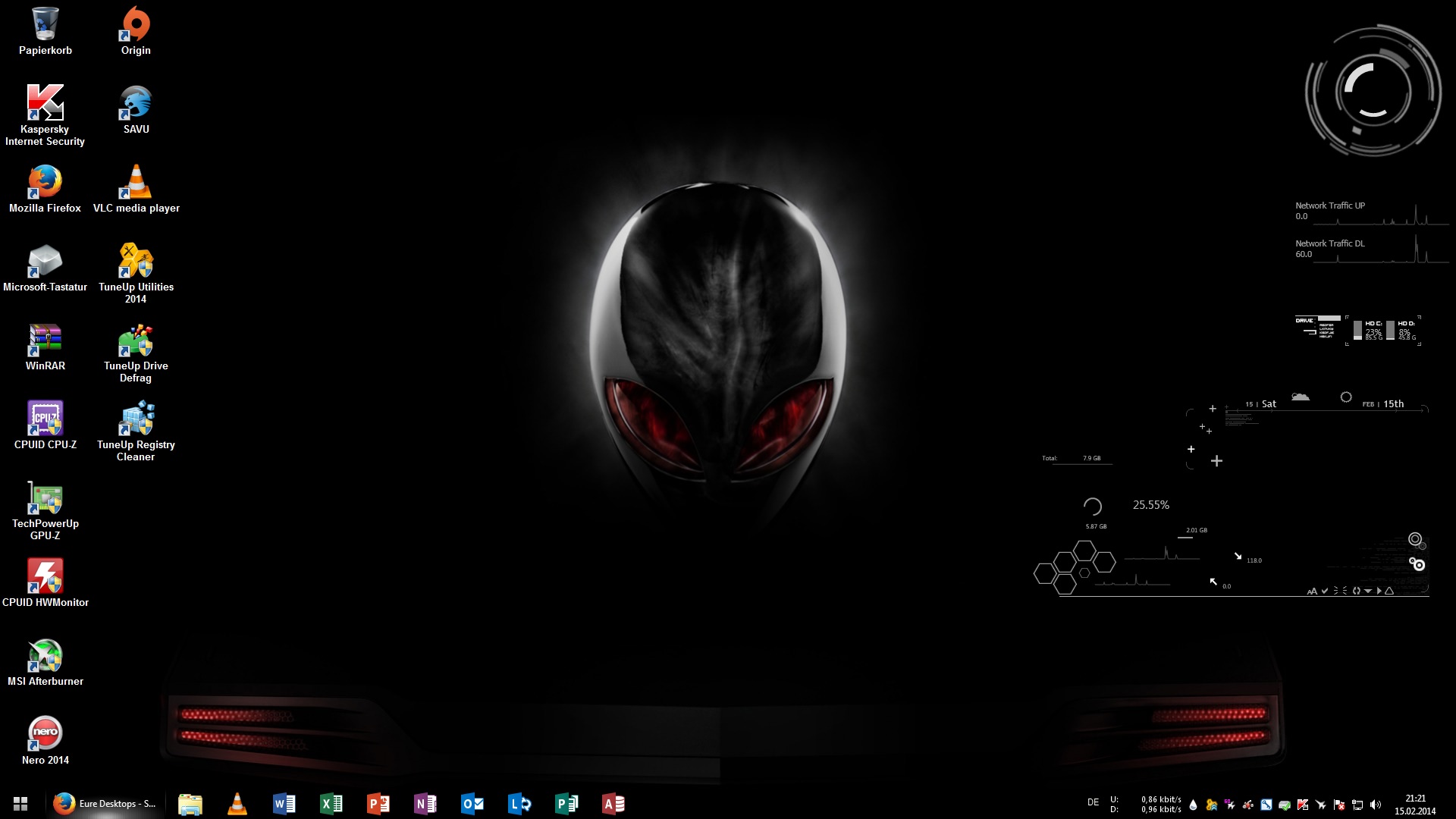Launch Lync from the taskbar

coord(519,804)
